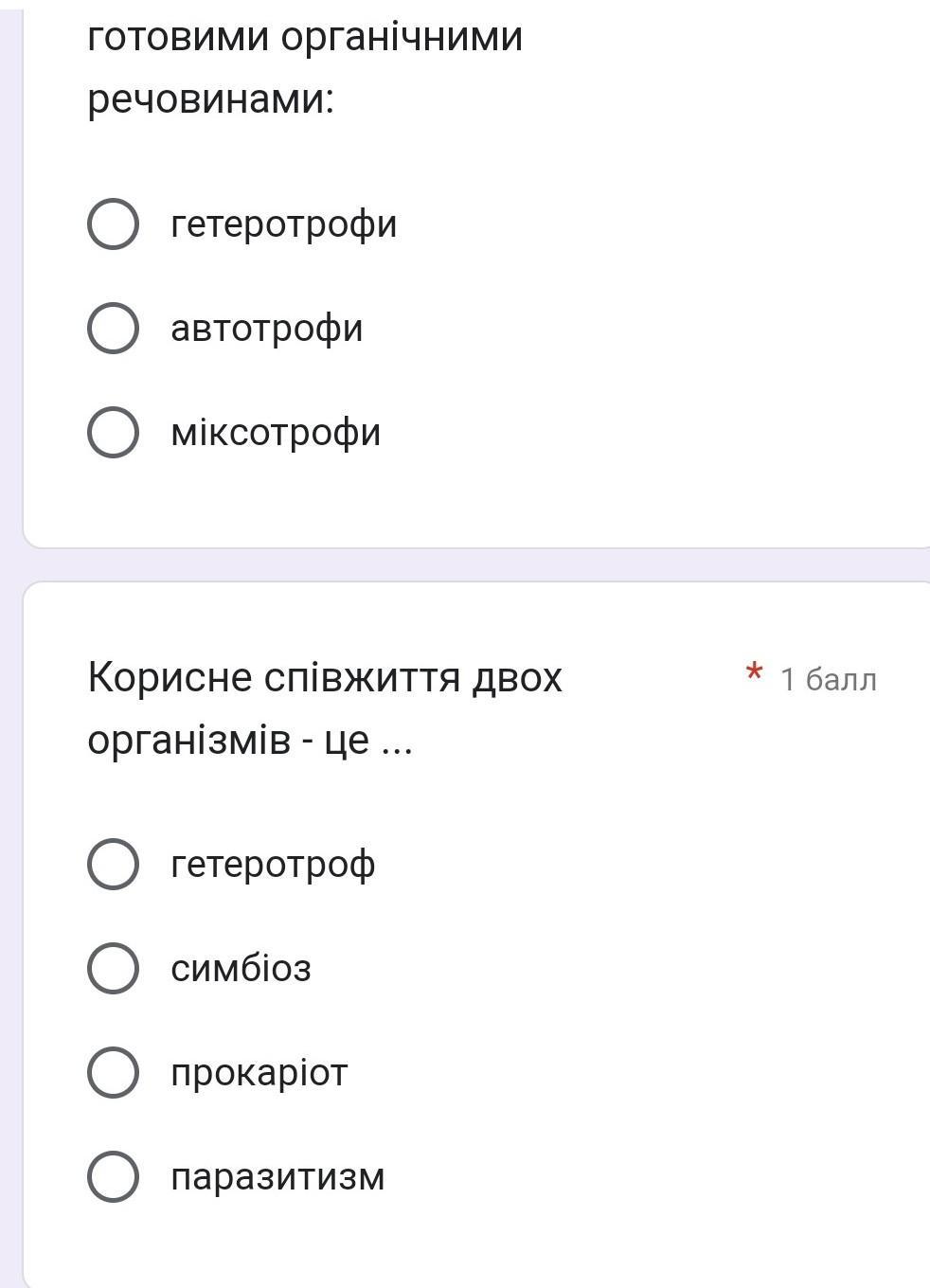Click the гетеротрофи answer label text
Screen dimensions: 930x1288
[283, 224]
